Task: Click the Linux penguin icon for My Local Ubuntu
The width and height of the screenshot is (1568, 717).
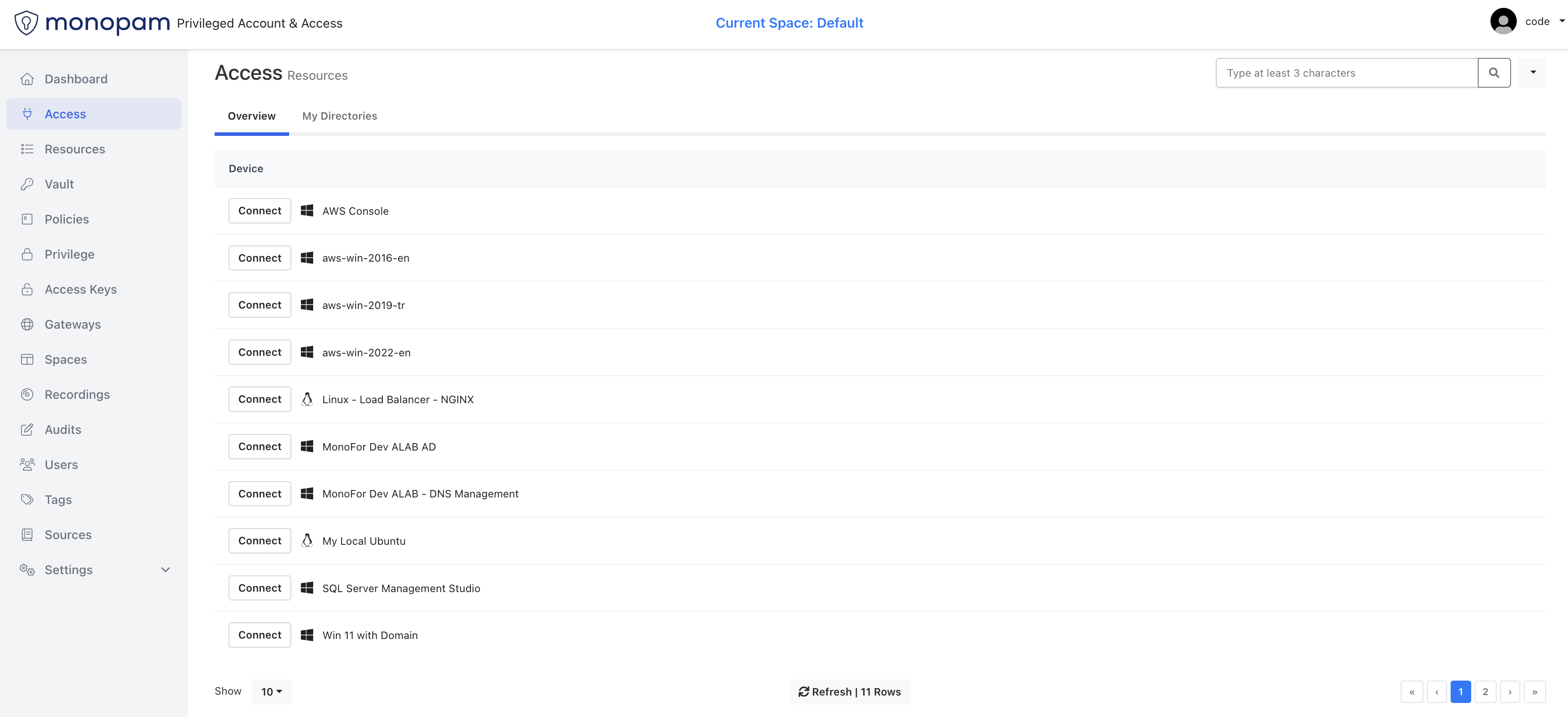Action: pyautogui.click(x=307, y=541)
